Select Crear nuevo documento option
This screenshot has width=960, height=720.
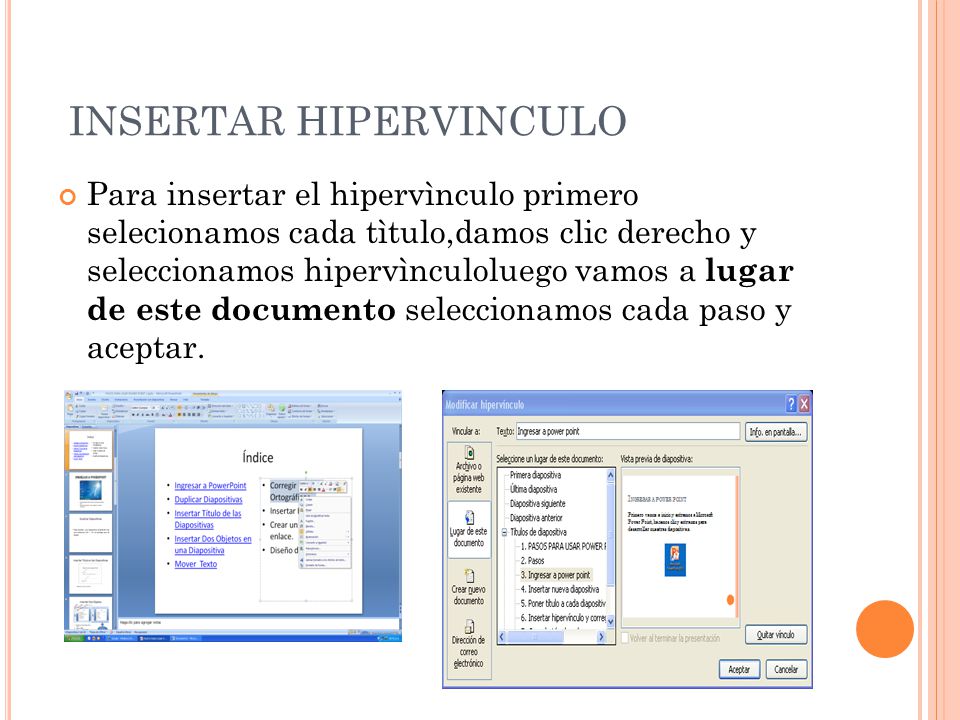tap(468, 587)
